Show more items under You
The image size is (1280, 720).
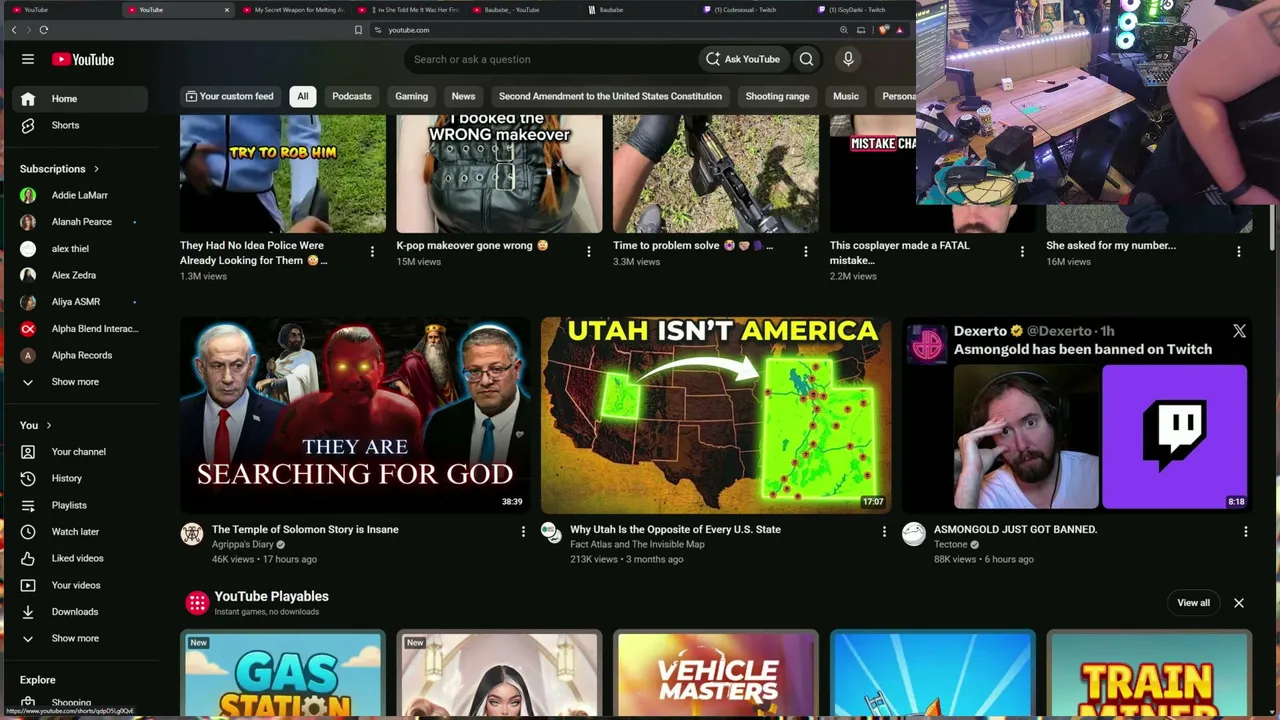80,638
